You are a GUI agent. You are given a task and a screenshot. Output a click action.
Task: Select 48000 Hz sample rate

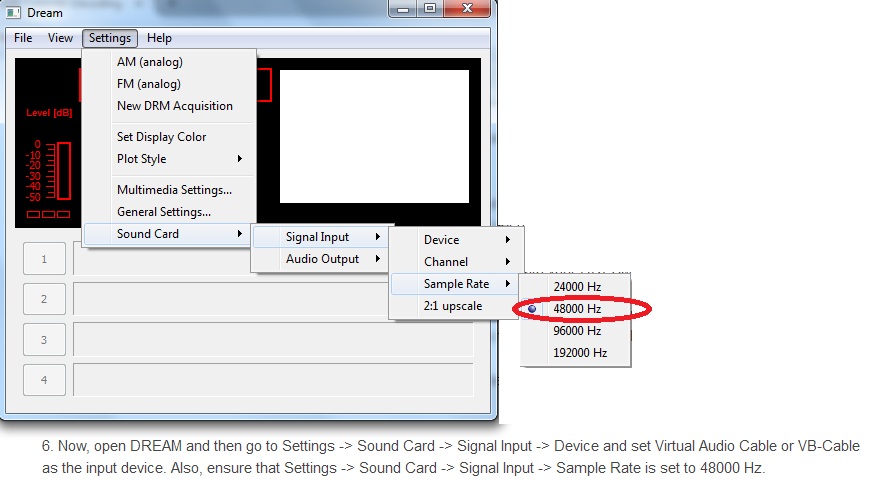tap(575, 309)
